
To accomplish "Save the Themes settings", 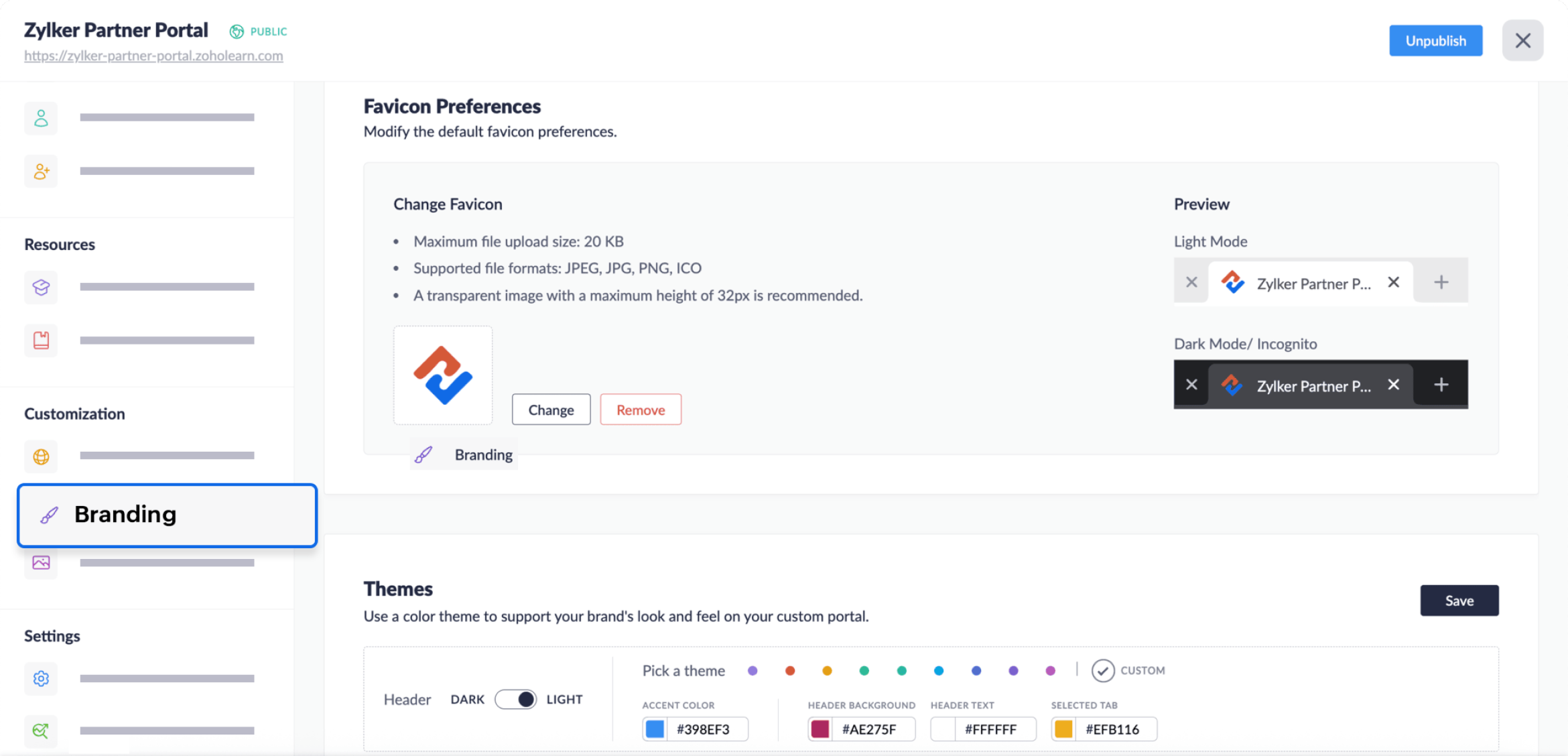I will (x=1459, y=600).
